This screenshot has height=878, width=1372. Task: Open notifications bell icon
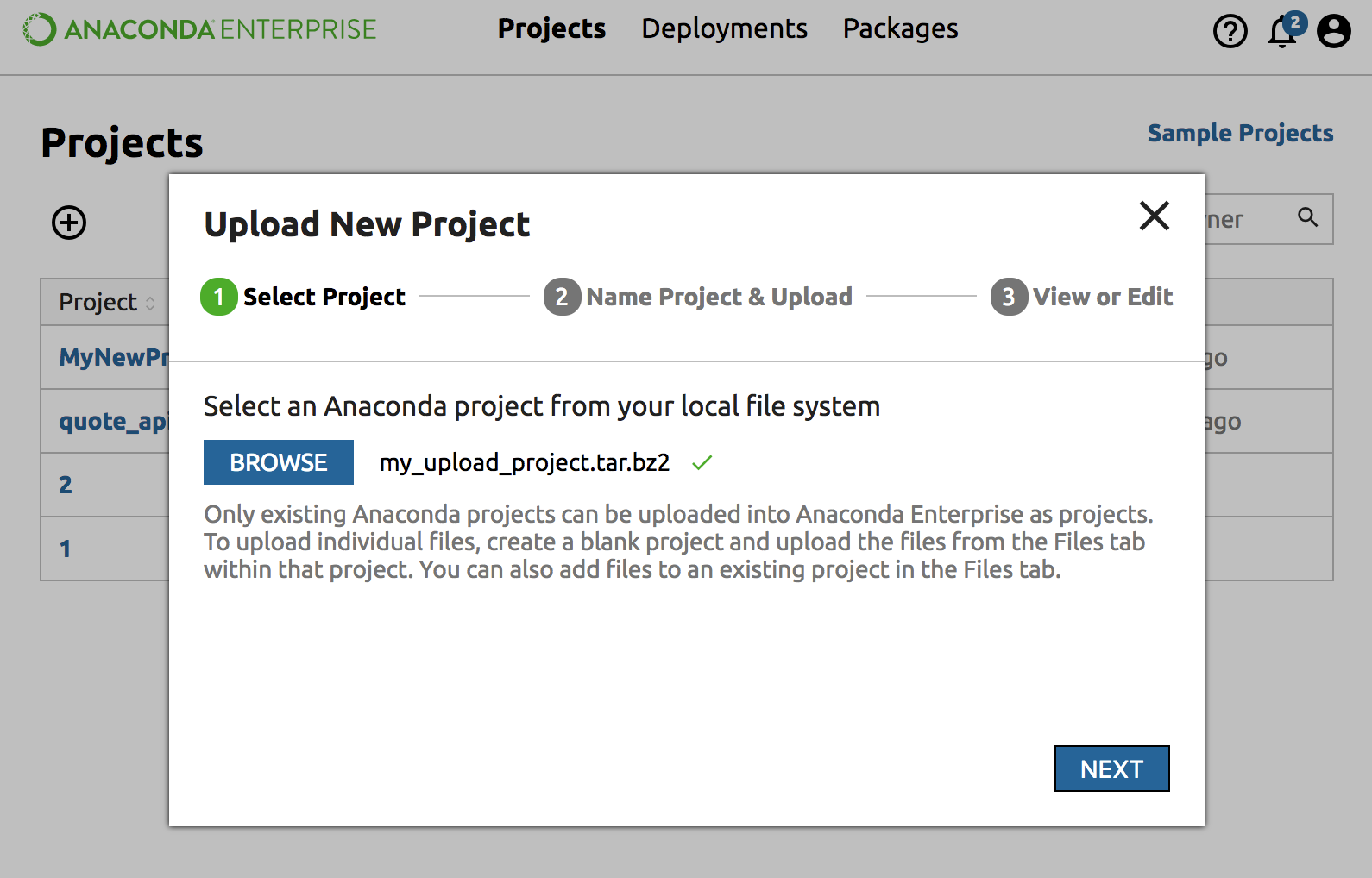[x=1282, y=32]
